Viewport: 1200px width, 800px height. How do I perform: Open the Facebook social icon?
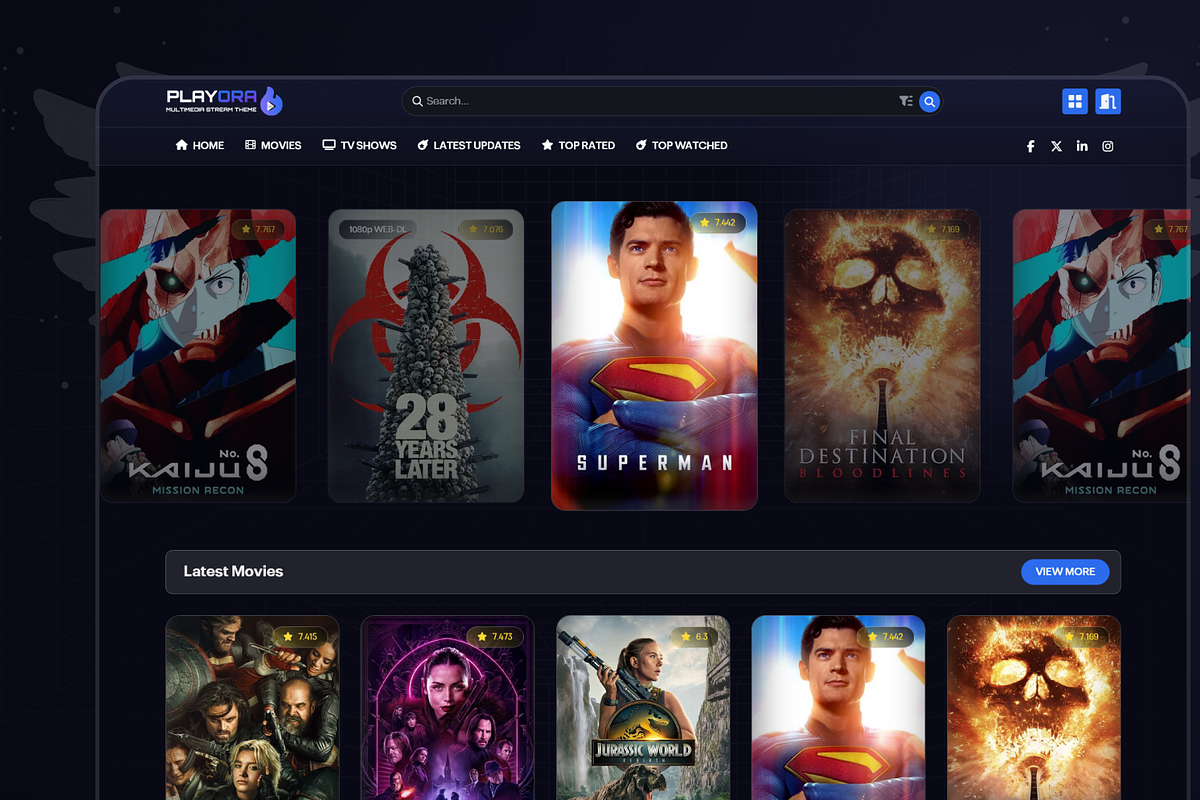coord(1031,146)
